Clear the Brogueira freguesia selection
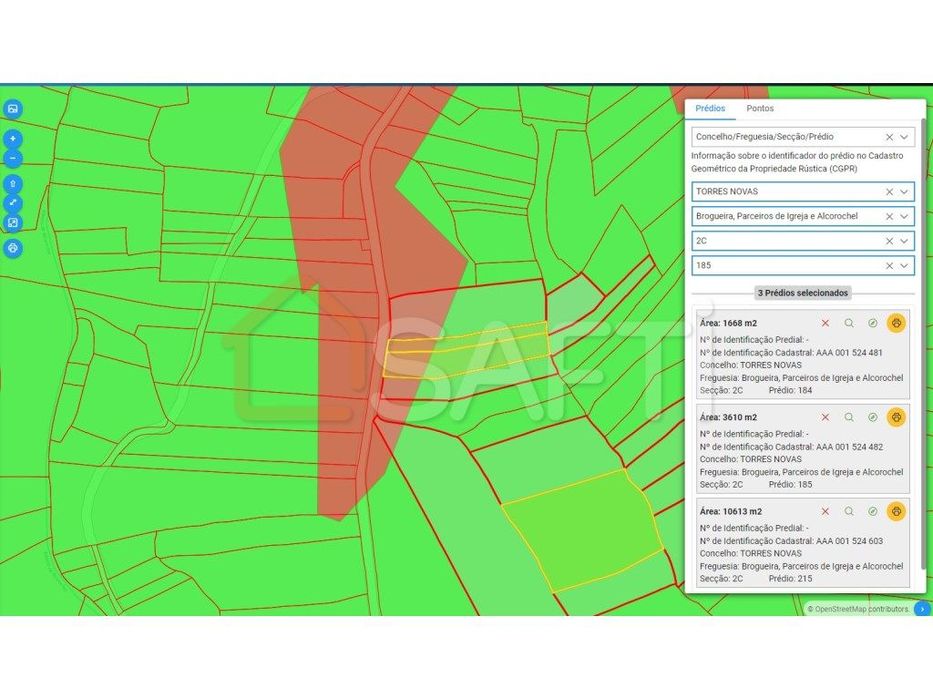The width and height of the screenshot is (933, 700). click(x=890, y=217)
